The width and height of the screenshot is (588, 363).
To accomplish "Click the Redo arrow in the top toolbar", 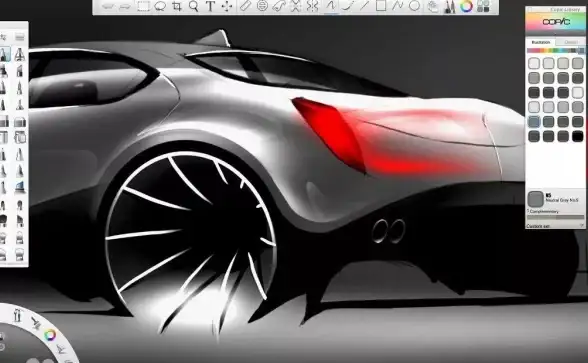I will 125,6.
